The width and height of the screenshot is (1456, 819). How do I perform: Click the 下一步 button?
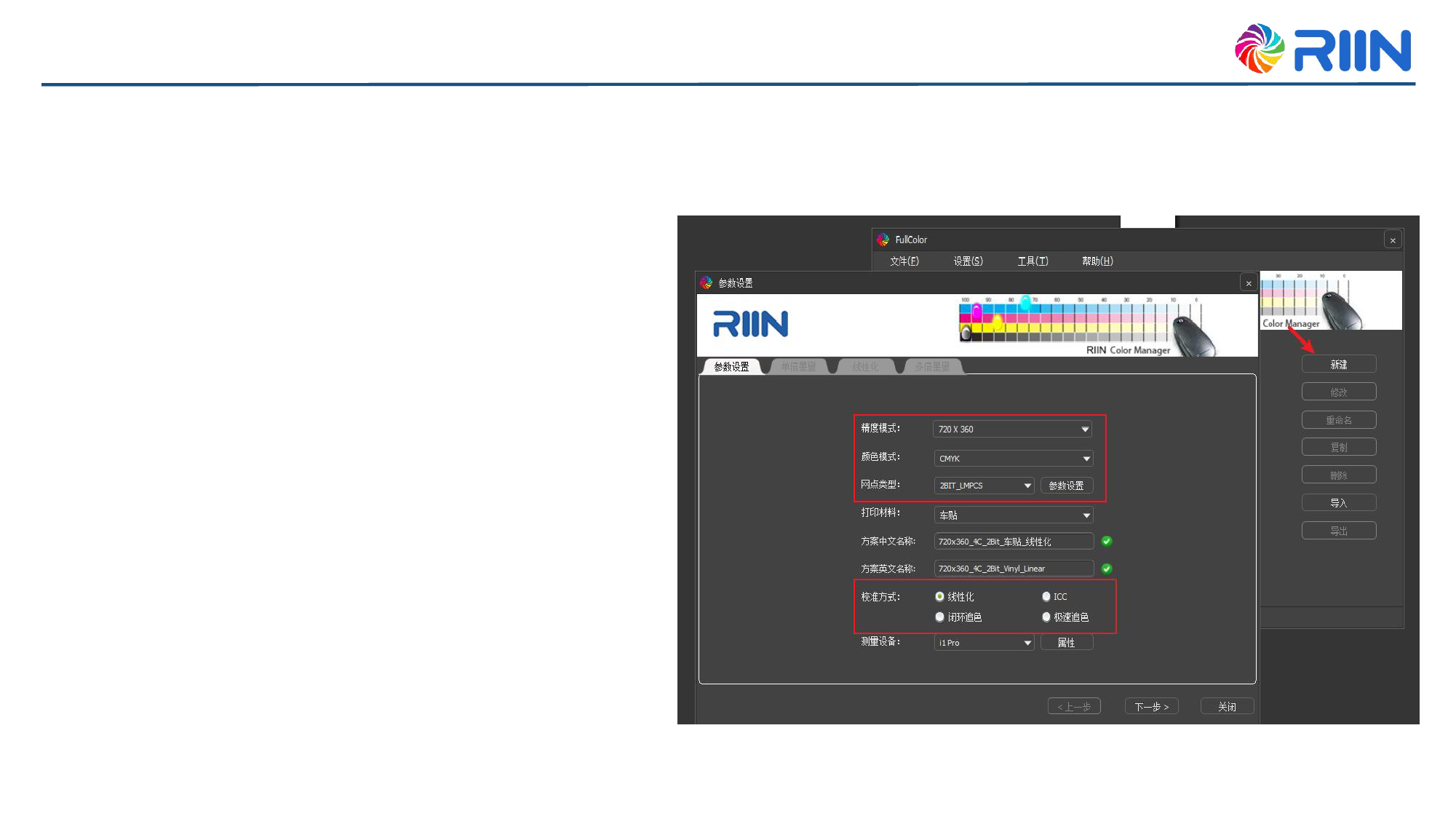pyautogui.click(x=1151, y=706)
